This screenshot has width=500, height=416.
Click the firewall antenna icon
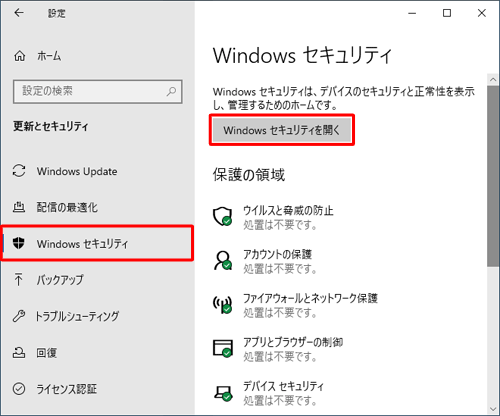(223, 304)
